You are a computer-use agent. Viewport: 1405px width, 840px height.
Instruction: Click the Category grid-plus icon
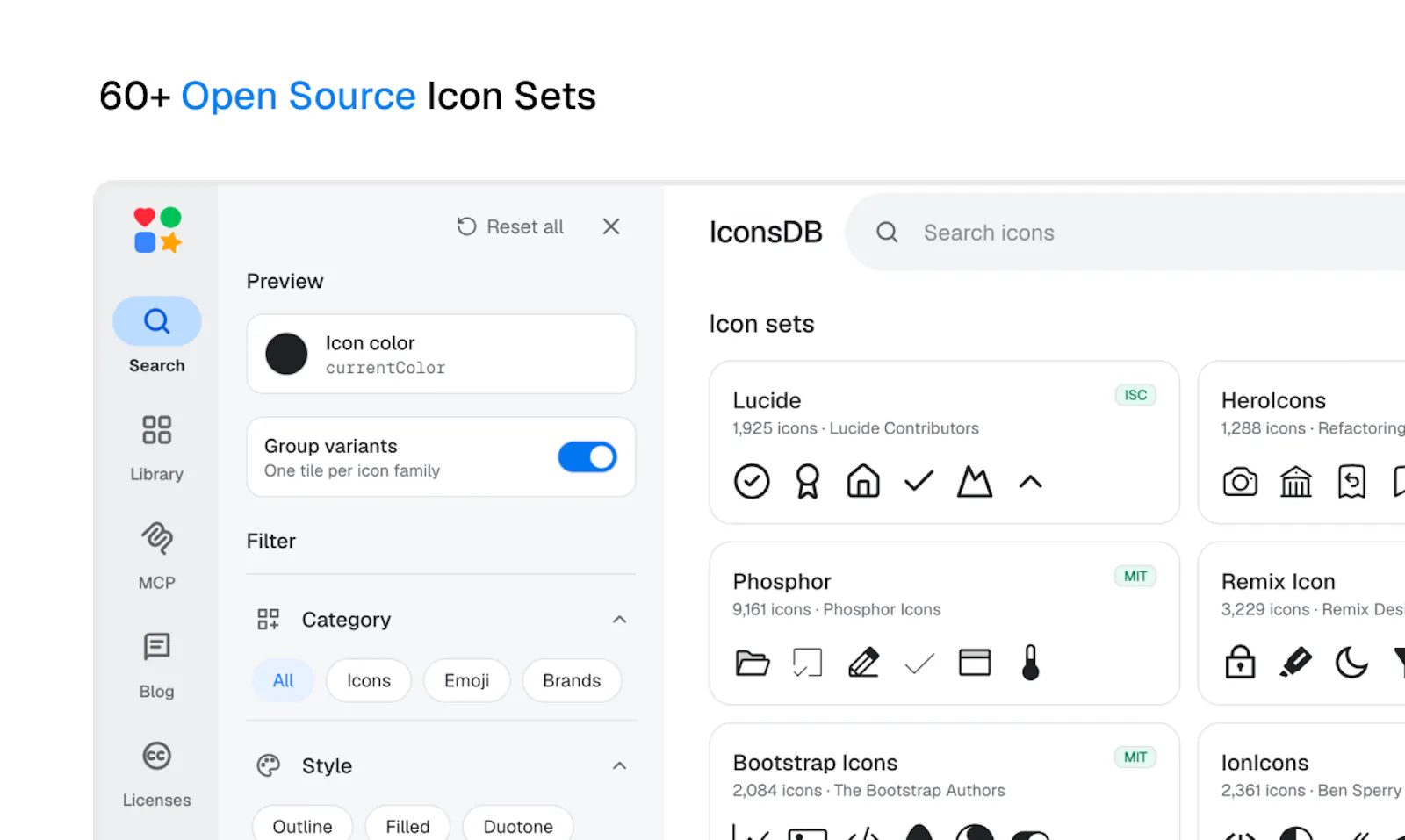coord(268,620)
